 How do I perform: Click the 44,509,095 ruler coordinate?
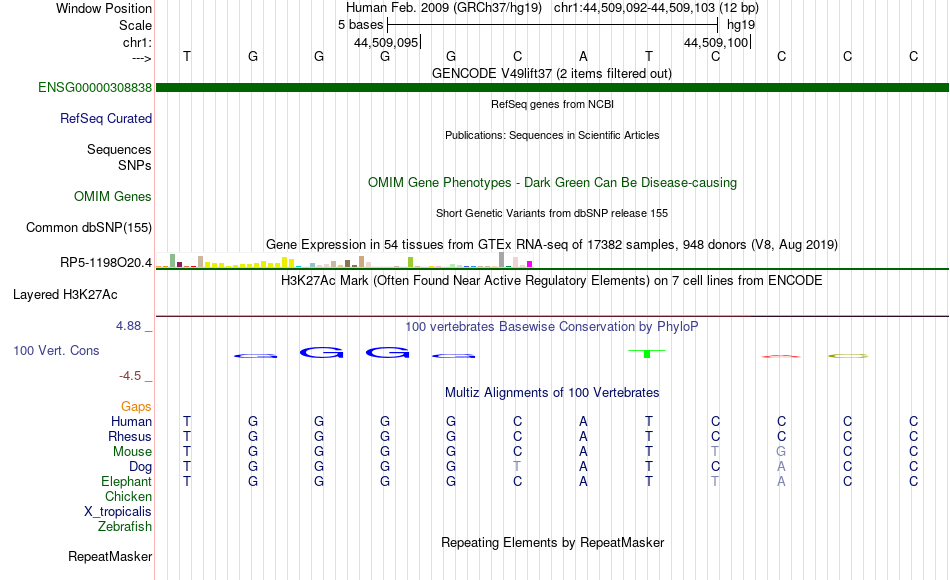(386, 42)
